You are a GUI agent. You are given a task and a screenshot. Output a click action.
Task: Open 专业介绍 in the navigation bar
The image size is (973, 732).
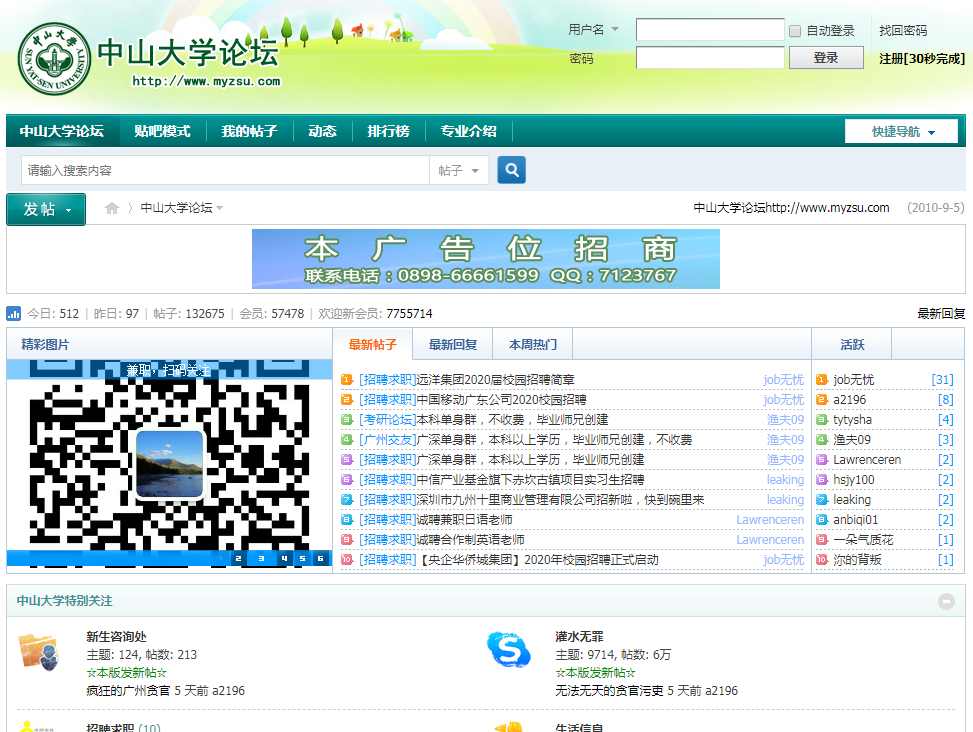tap(469, 132)
